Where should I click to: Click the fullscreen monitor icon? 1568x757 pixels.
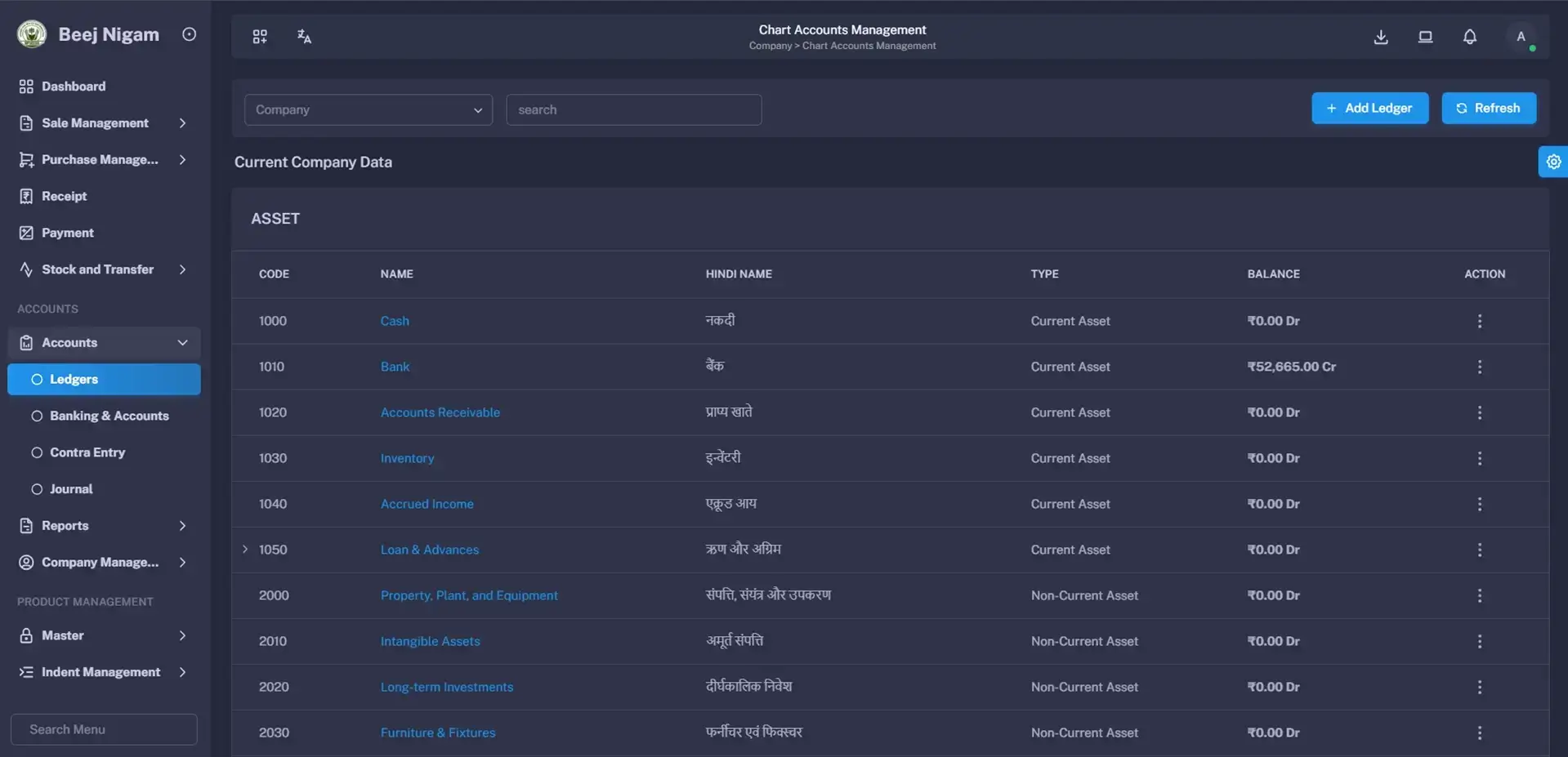(1425, 37)
